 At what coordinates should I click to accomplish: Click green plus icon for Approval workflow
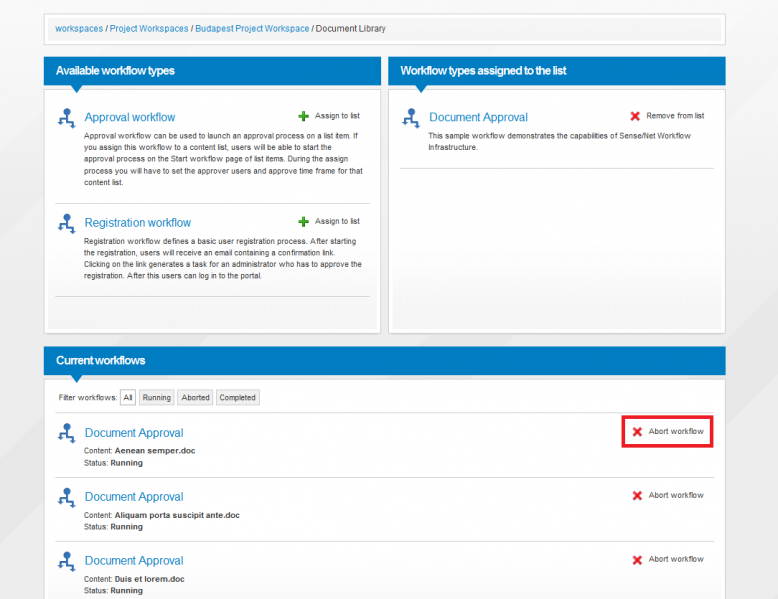303,116
